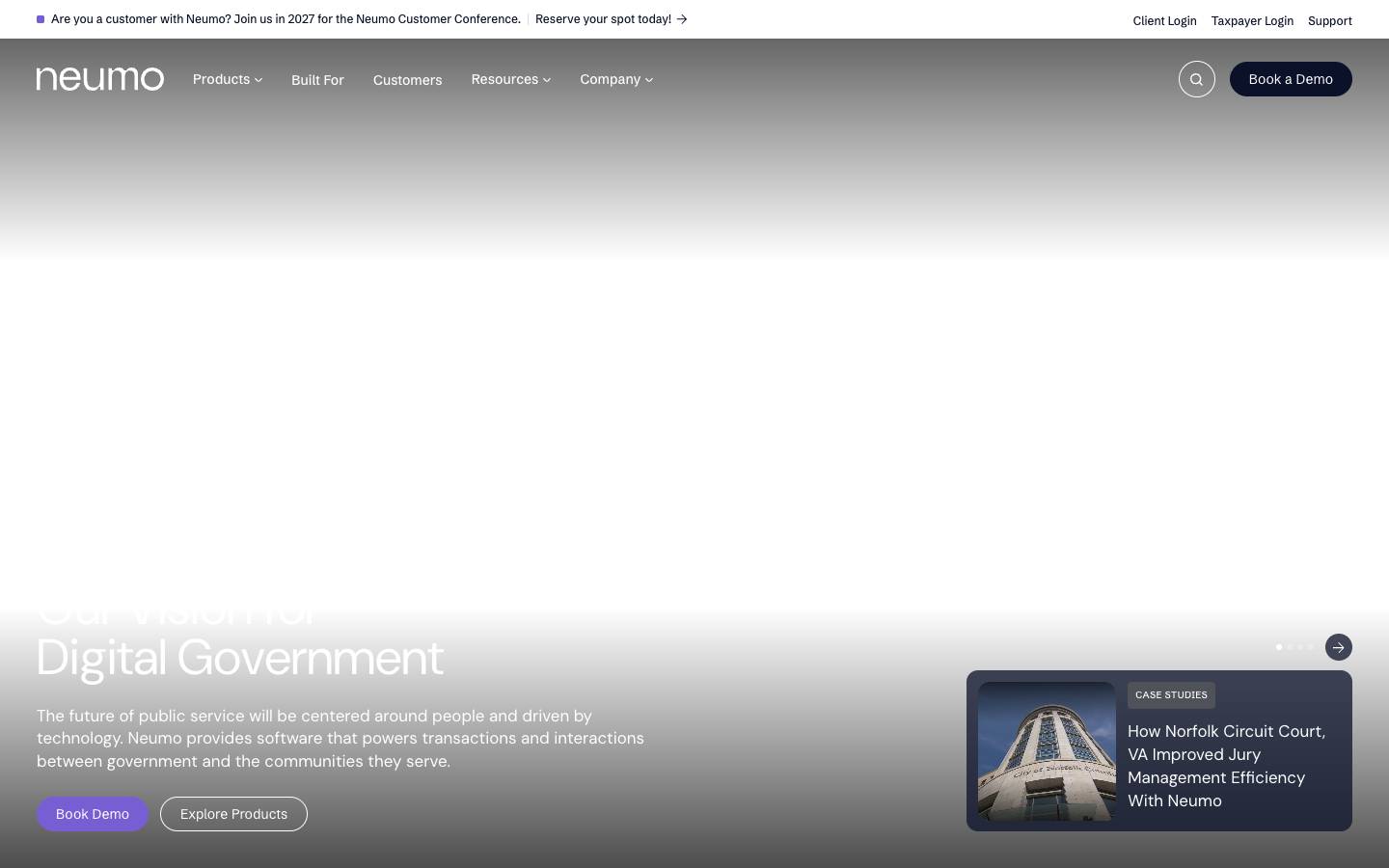Open the courthouse building thumbnail
The height and width of the screenshot is (868, 1389).
(x=1047, y=751)
